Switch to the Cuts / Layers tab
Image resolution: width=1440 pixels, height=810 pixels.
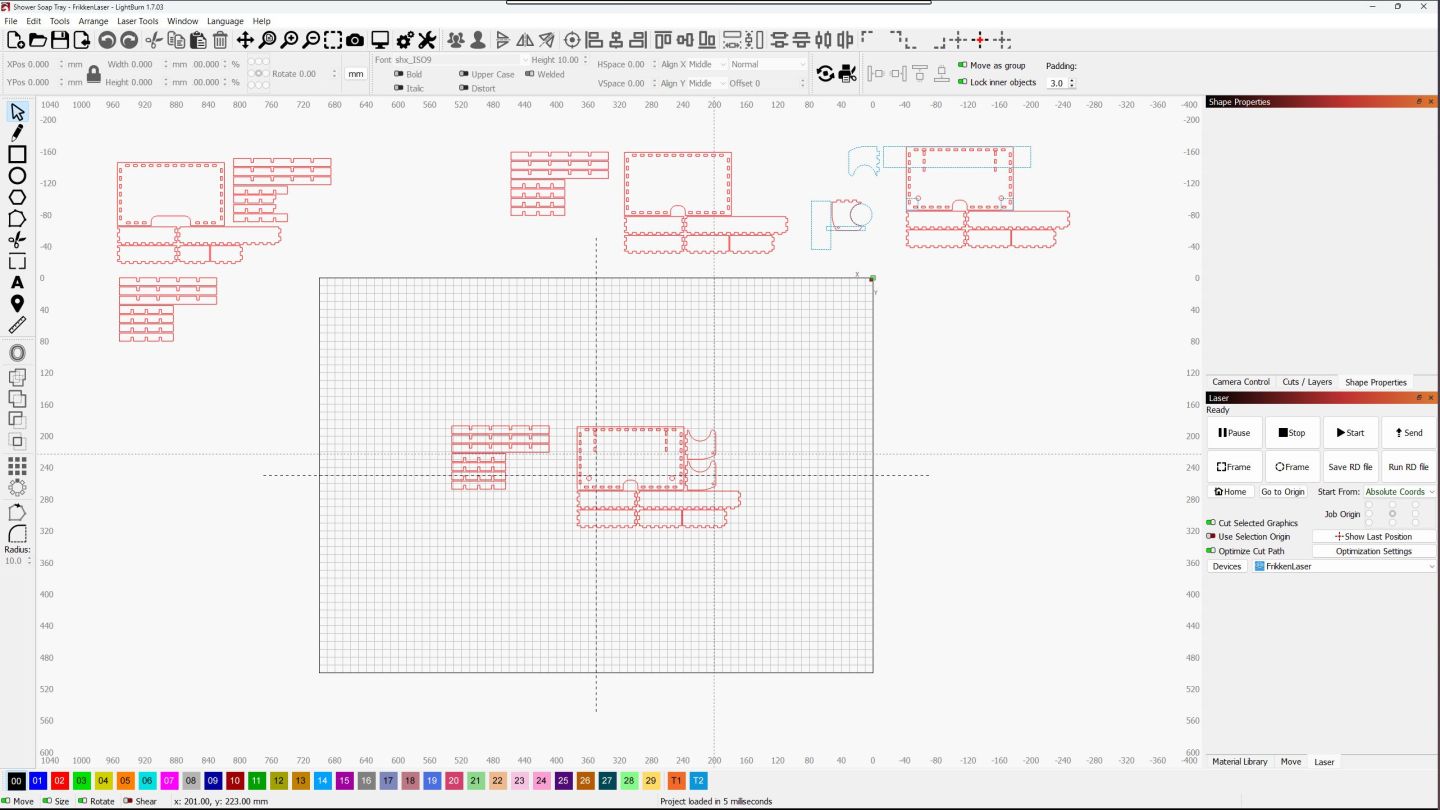pyautogui.click(x=1306, y=382)
